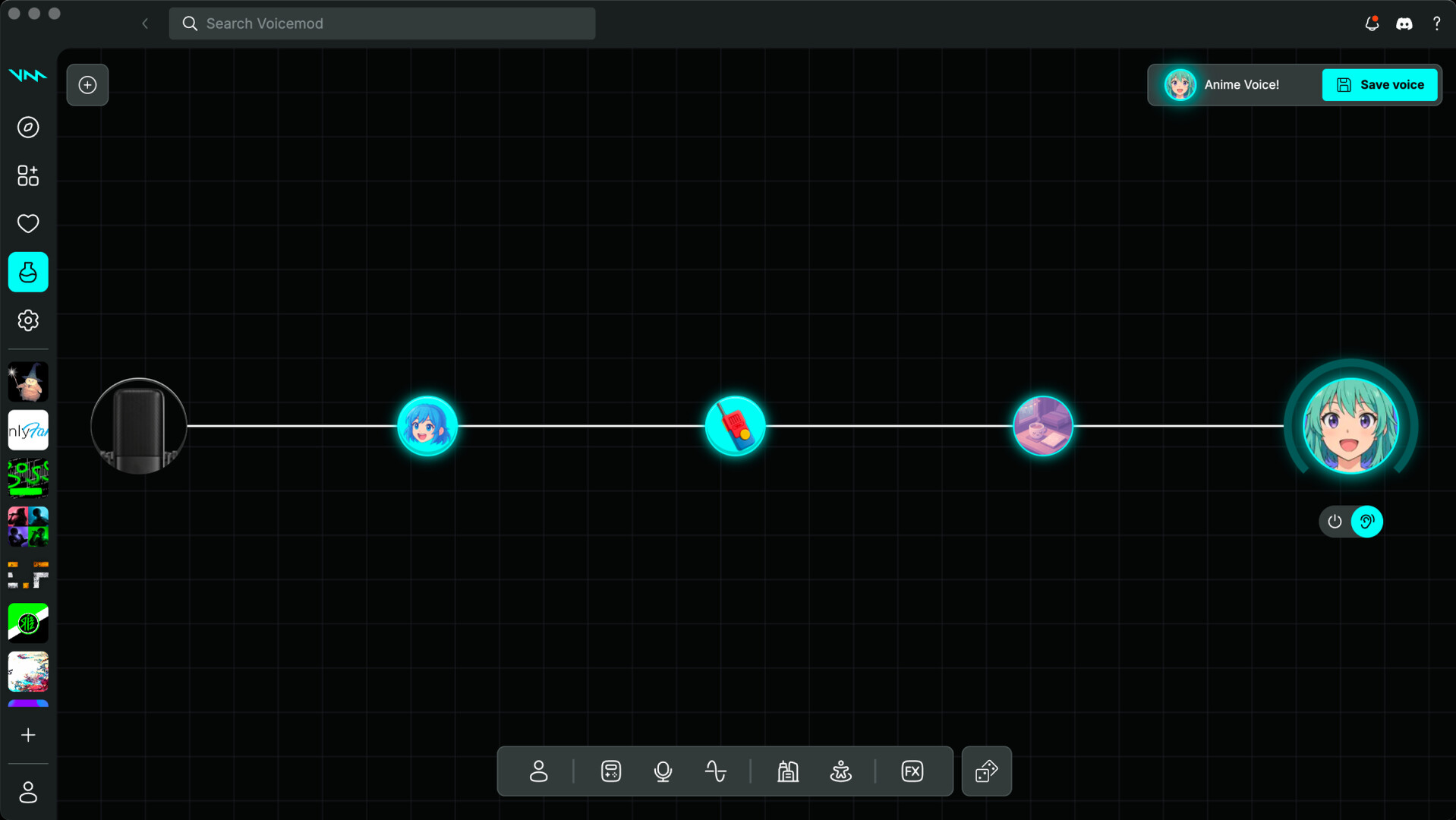Open the Explore compass in sidebar
Image resolution: width=1456 pixels, height=820 pixels.
click(28, 127)
